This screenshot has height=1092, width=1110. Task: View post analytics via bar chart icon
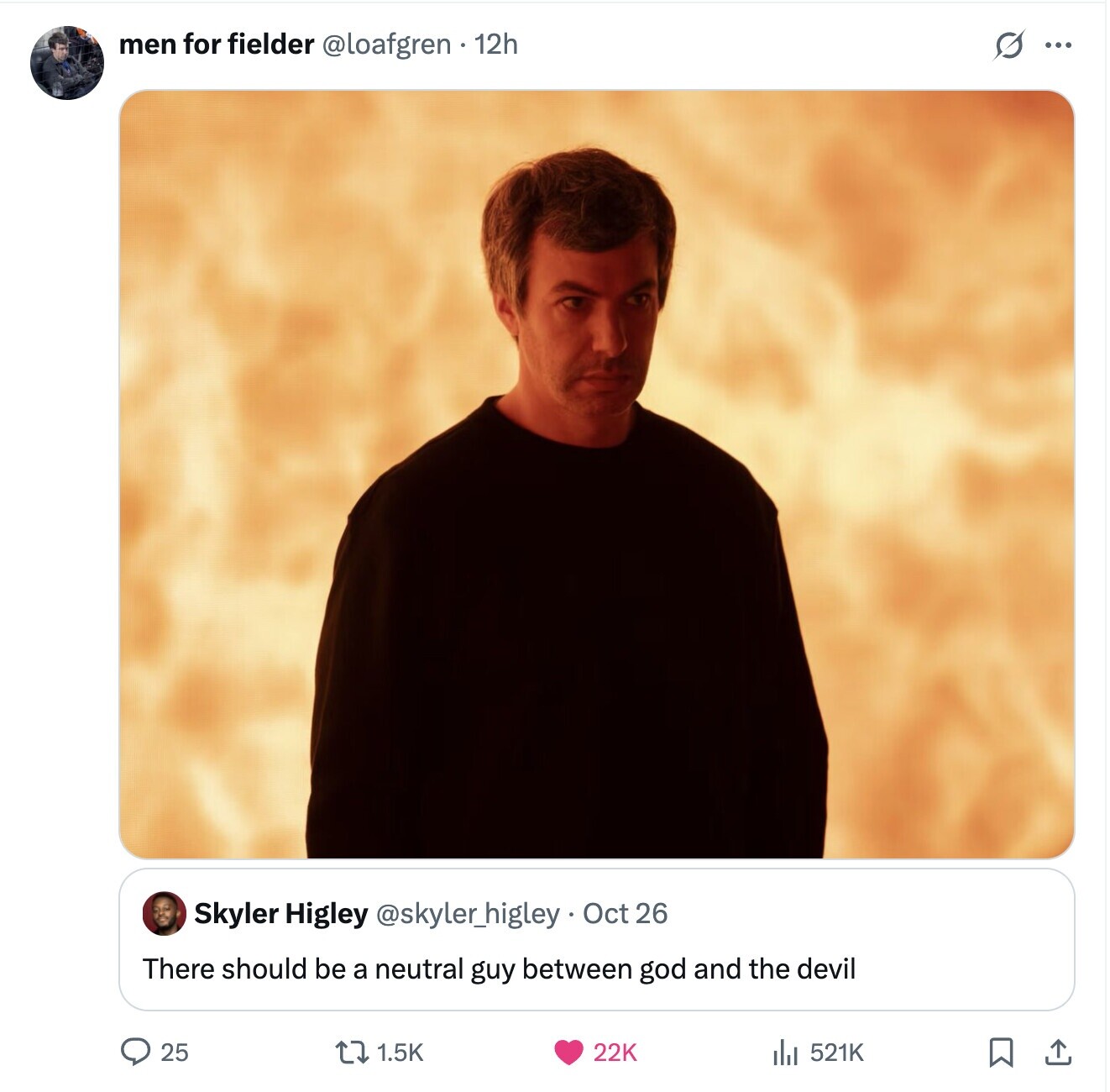coord(784,1052)
